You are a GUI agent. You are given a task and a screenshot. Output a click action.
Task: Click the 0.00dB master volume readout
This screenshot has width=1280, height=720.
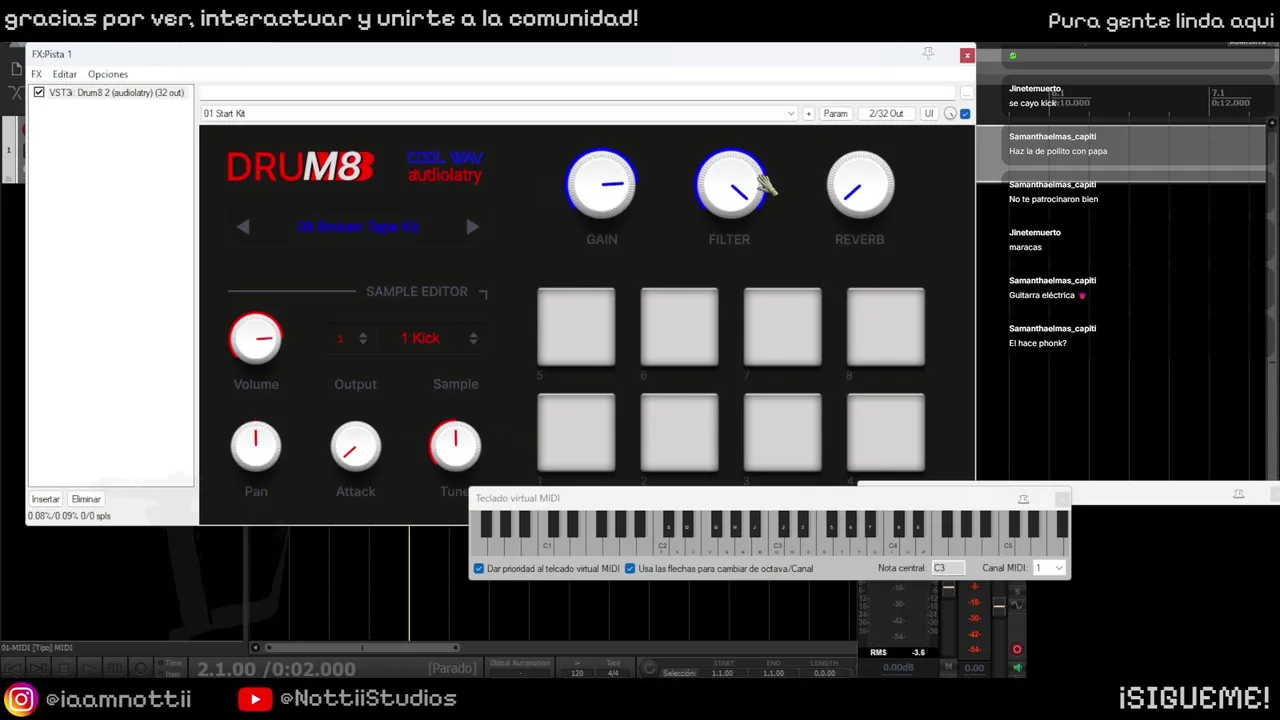point(898,667)
